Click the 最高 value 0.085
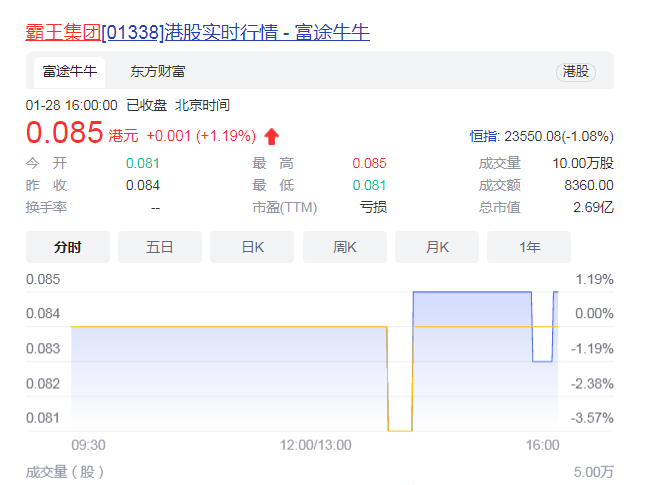Screen dimensions: 646x485 (x=369, y=164)
